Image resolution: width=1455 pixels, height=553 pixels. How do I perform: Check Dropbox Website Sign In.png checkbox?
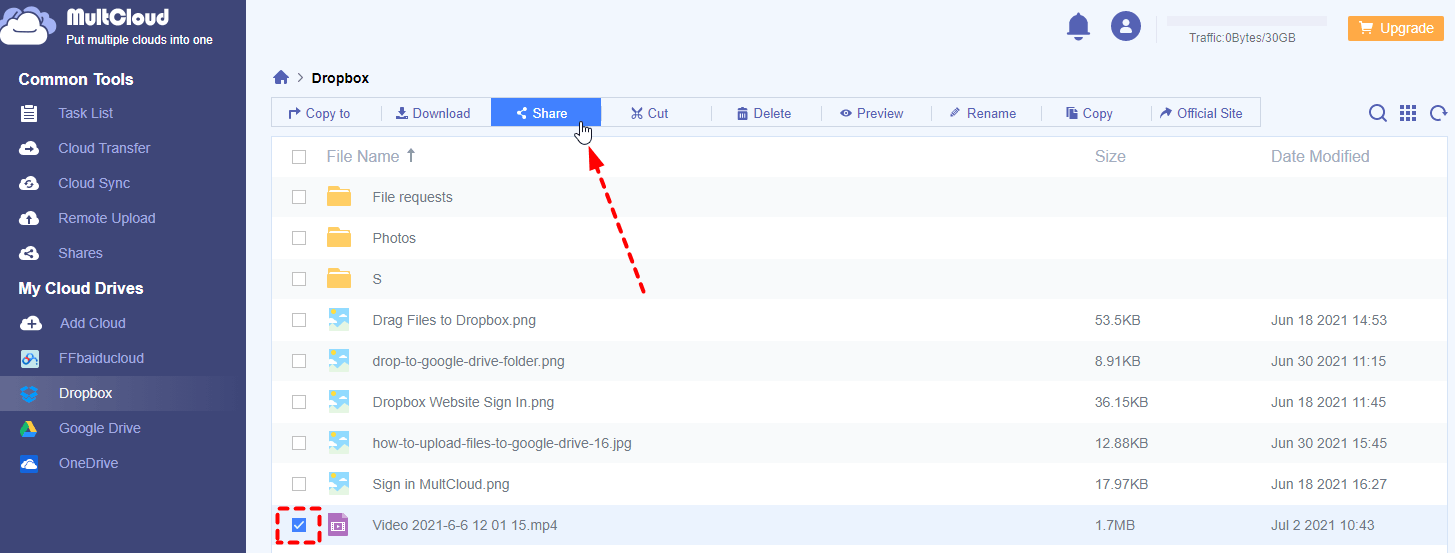coord(299,402)
